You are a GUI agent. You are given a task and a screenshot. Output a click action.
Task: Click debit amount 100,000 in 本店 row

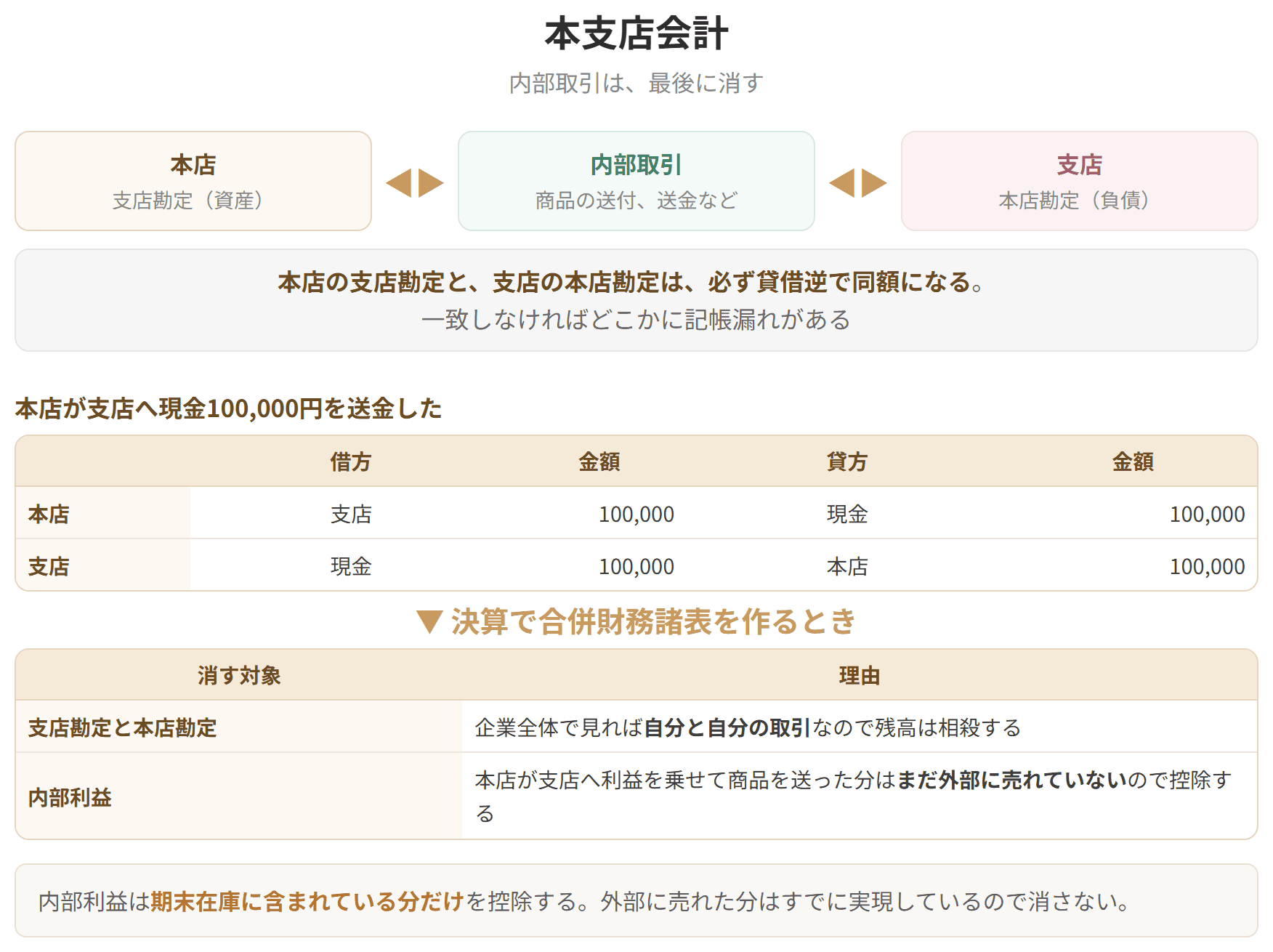coord(636,515)
